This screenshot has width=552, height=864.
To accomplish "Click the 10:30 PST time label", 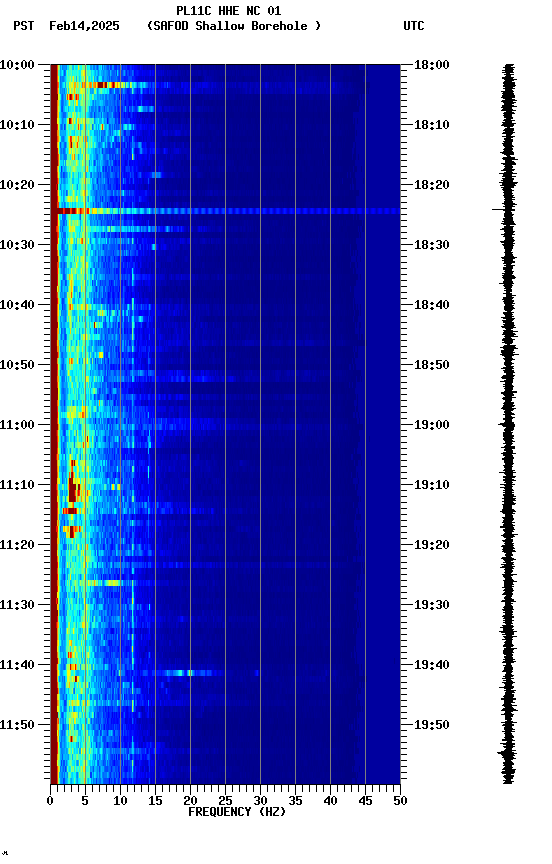I will coord(17,245).
